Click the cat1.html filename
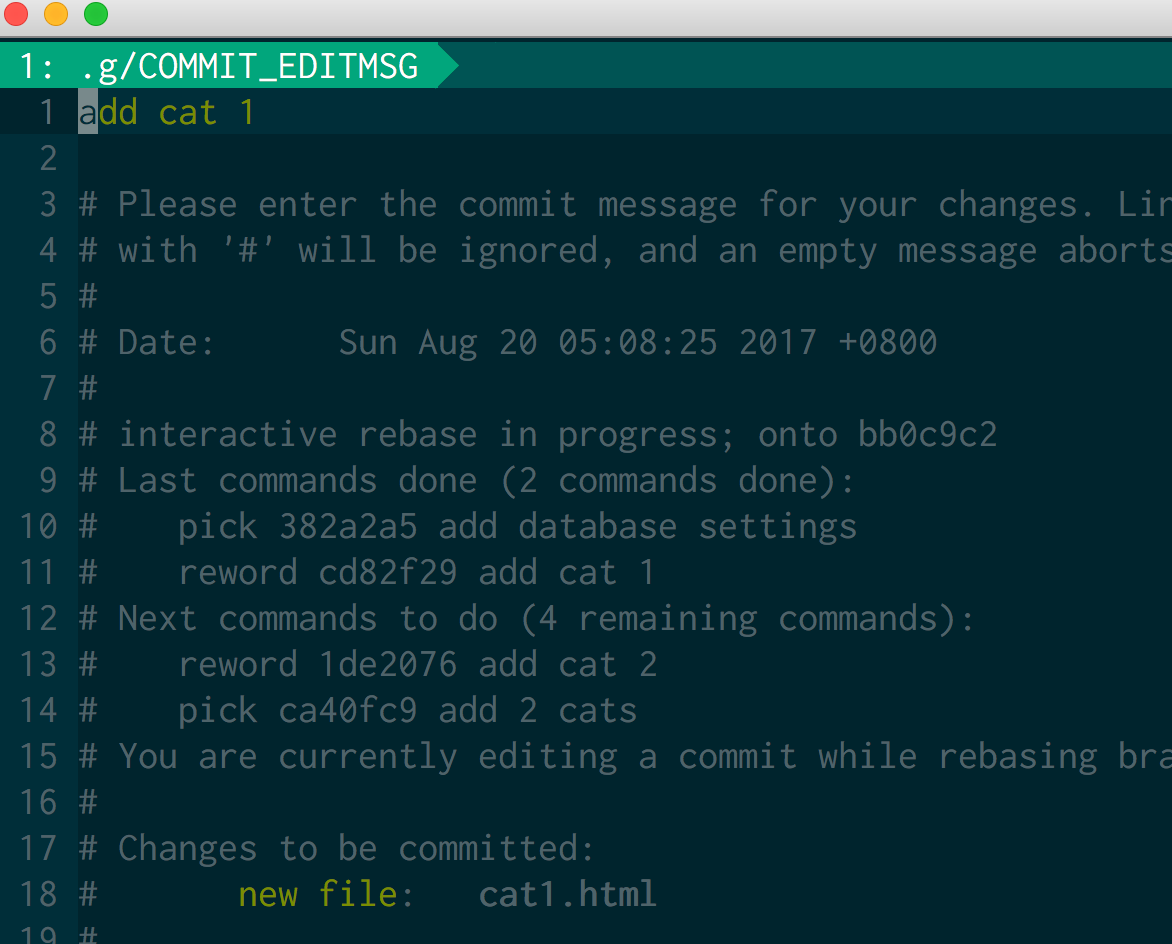 (x=567, y=894)
